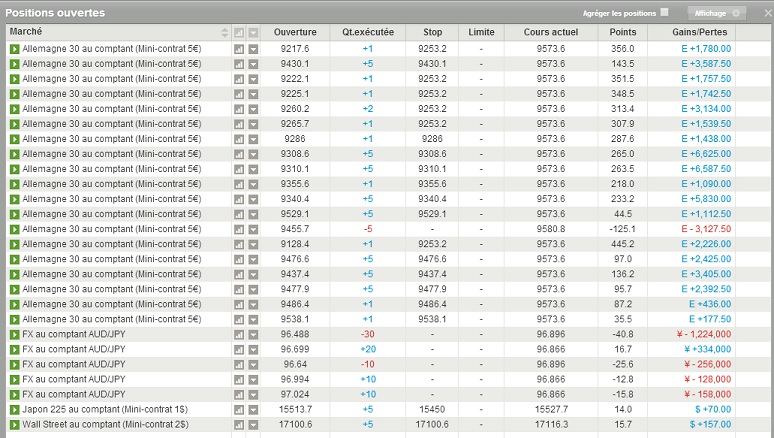This screenshot has height=438, width=774.
Task: Click green arrow of AUD/JPY opened at 96.488
Action: [x=15, y=334]
